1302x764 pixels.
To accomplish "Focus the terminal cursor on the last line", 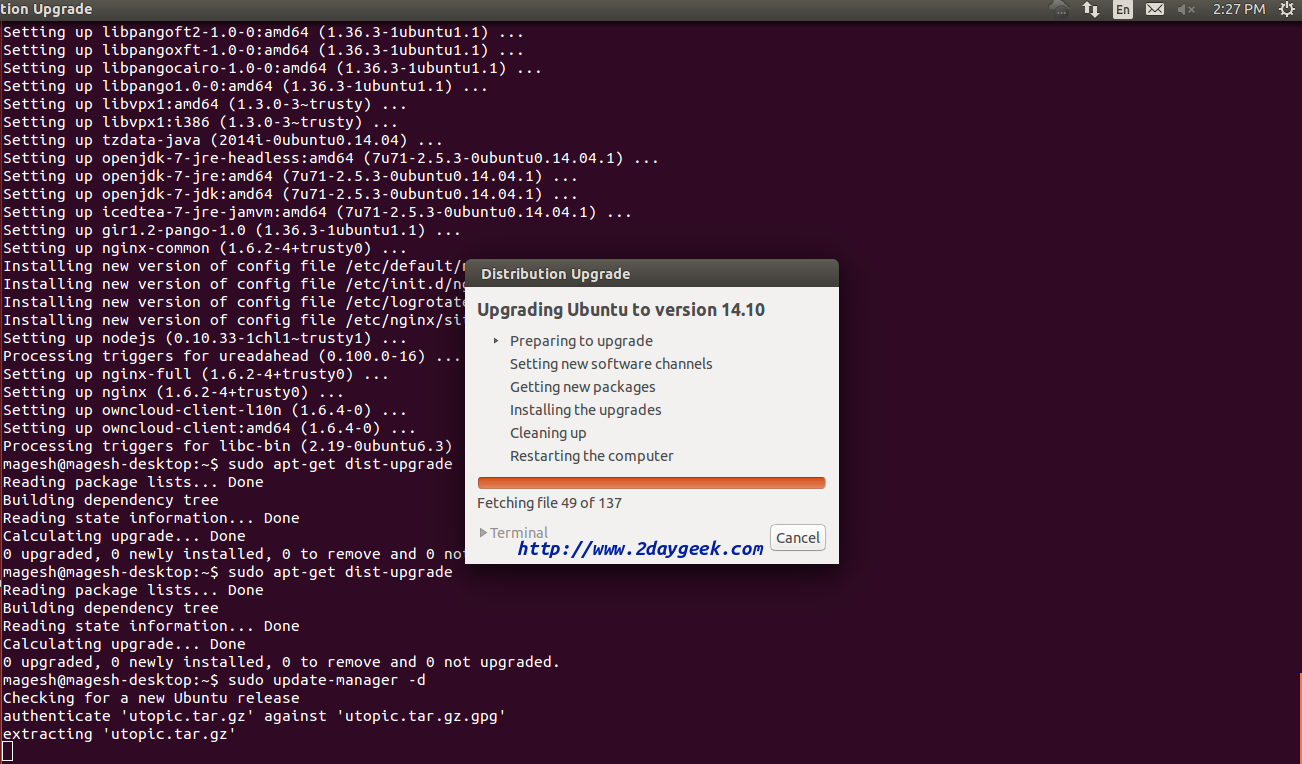I will (8, 751).
